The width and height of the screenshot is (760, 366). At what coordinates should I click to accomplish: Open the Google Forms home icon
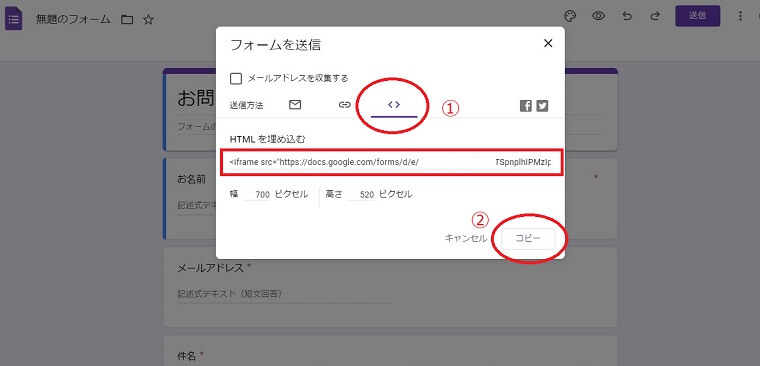14,19
